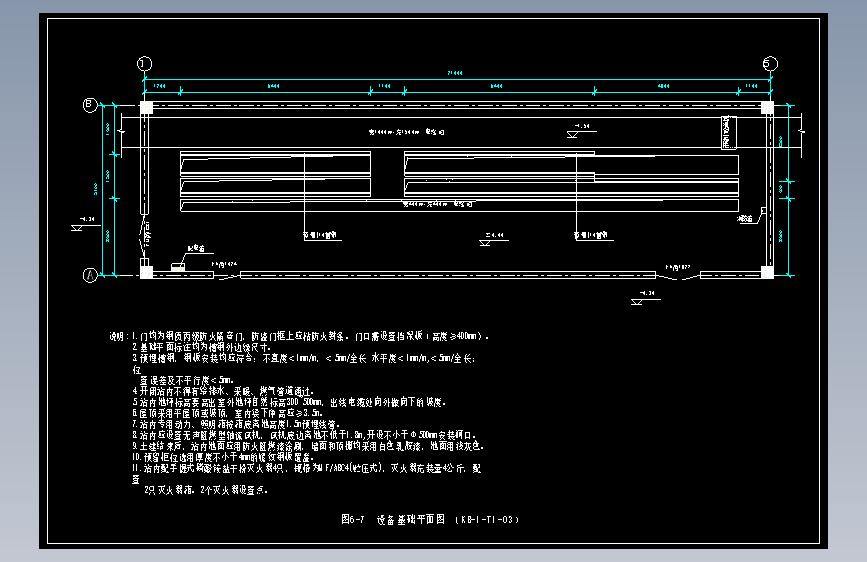
Task: Select the column at axis A and 1
Action: [146, 272]
